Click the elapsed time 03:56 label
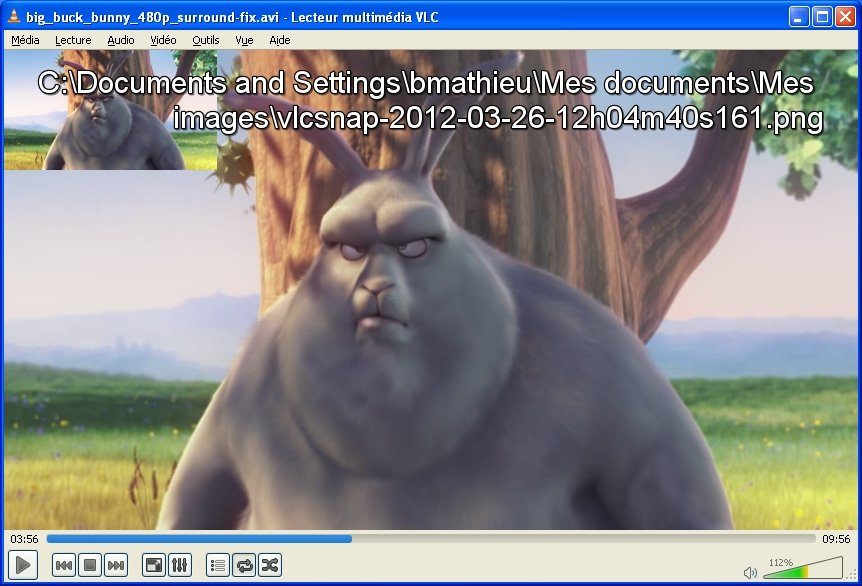 tap(24, 539)
